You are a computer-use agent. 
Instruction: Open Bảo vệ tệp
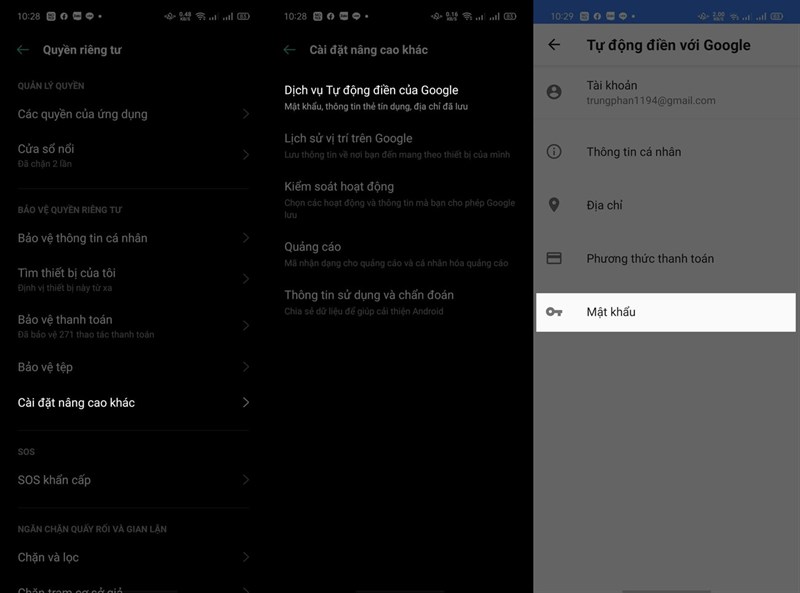coord(133,367)
